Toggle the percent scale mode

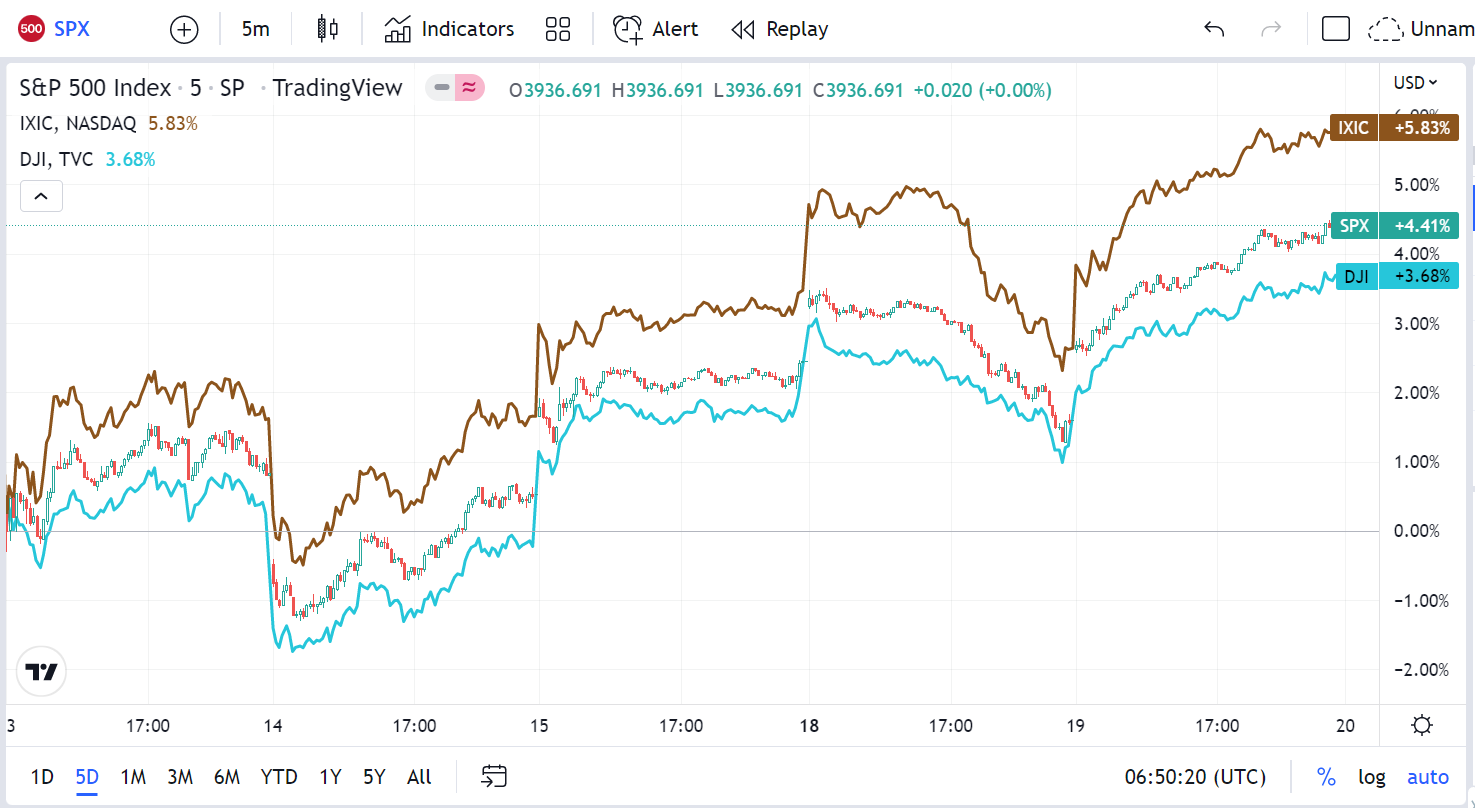1326,776
